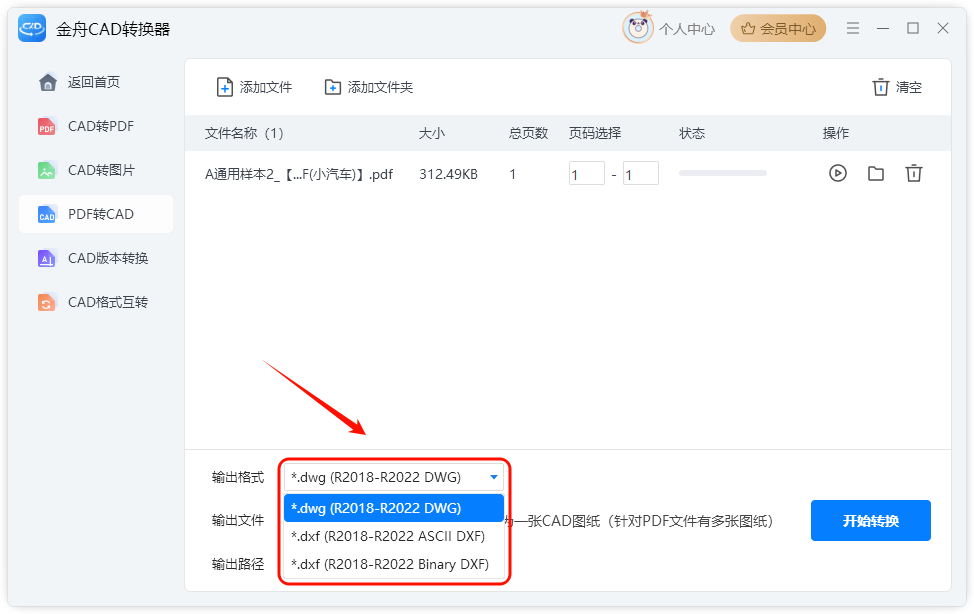Screen dimensions: 974x614
Task: Select the file name A通用样本2_【...F(小汽车)】.pdf
Action: click(x=299, y=174)
